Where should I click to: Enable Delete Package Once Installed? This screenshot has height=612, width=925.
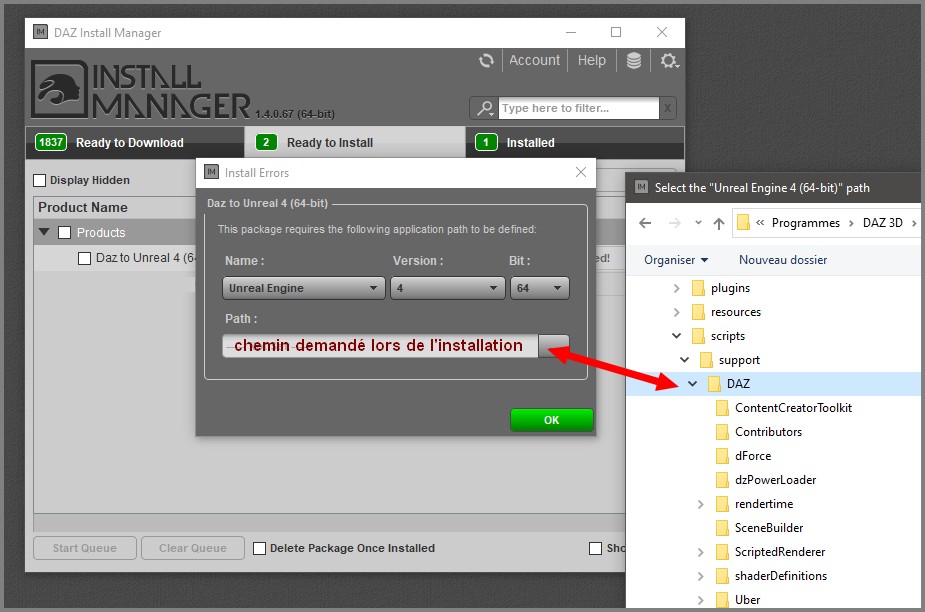coord(259,548)
